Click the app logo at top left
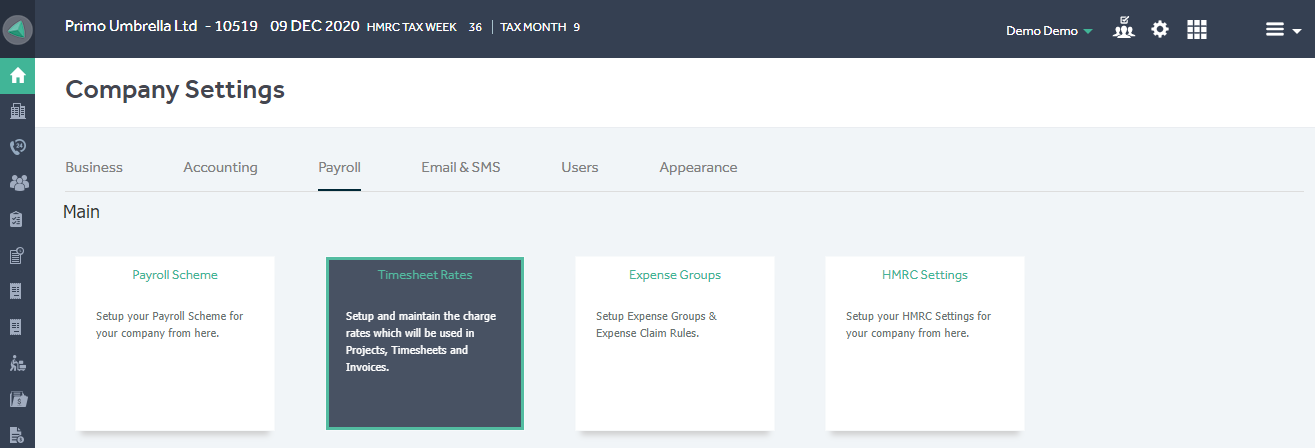 coord(18,29)
